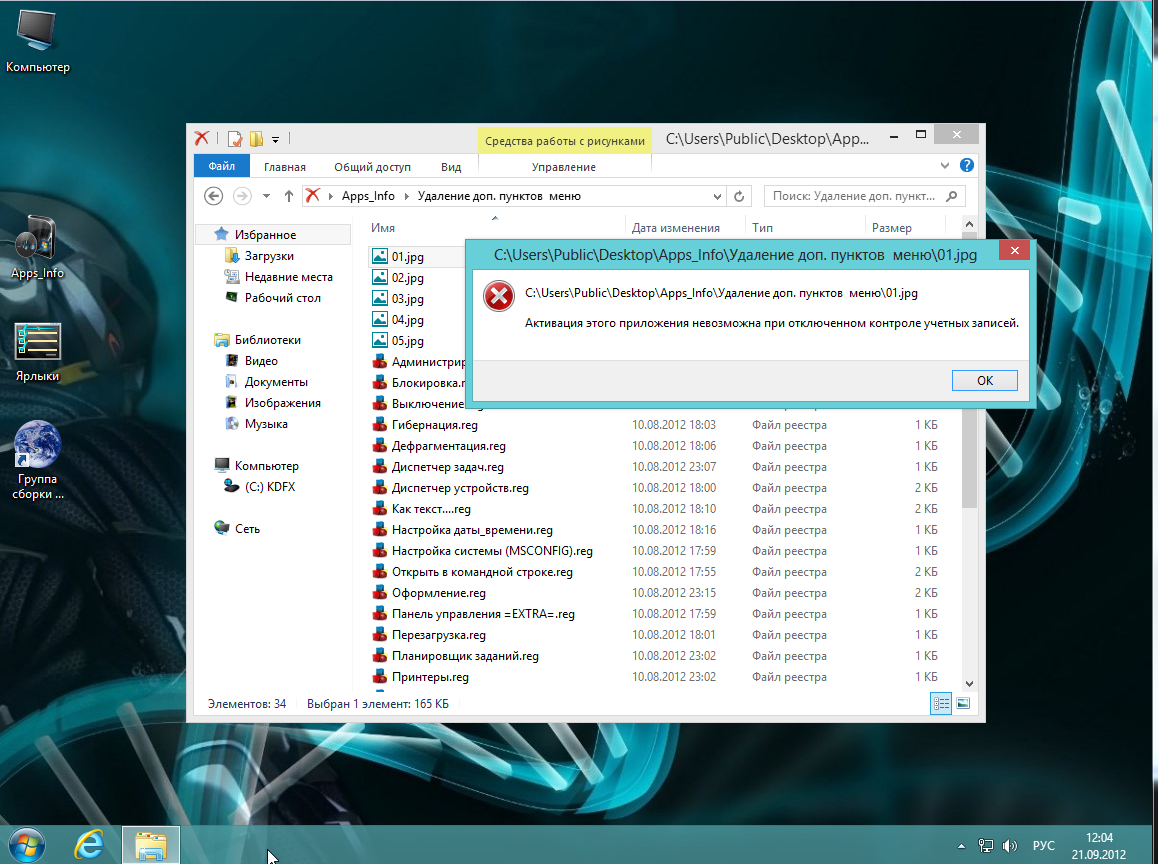Close the error dialog with the red X
Screen dimensions: 1158x864
point(1015,251)
